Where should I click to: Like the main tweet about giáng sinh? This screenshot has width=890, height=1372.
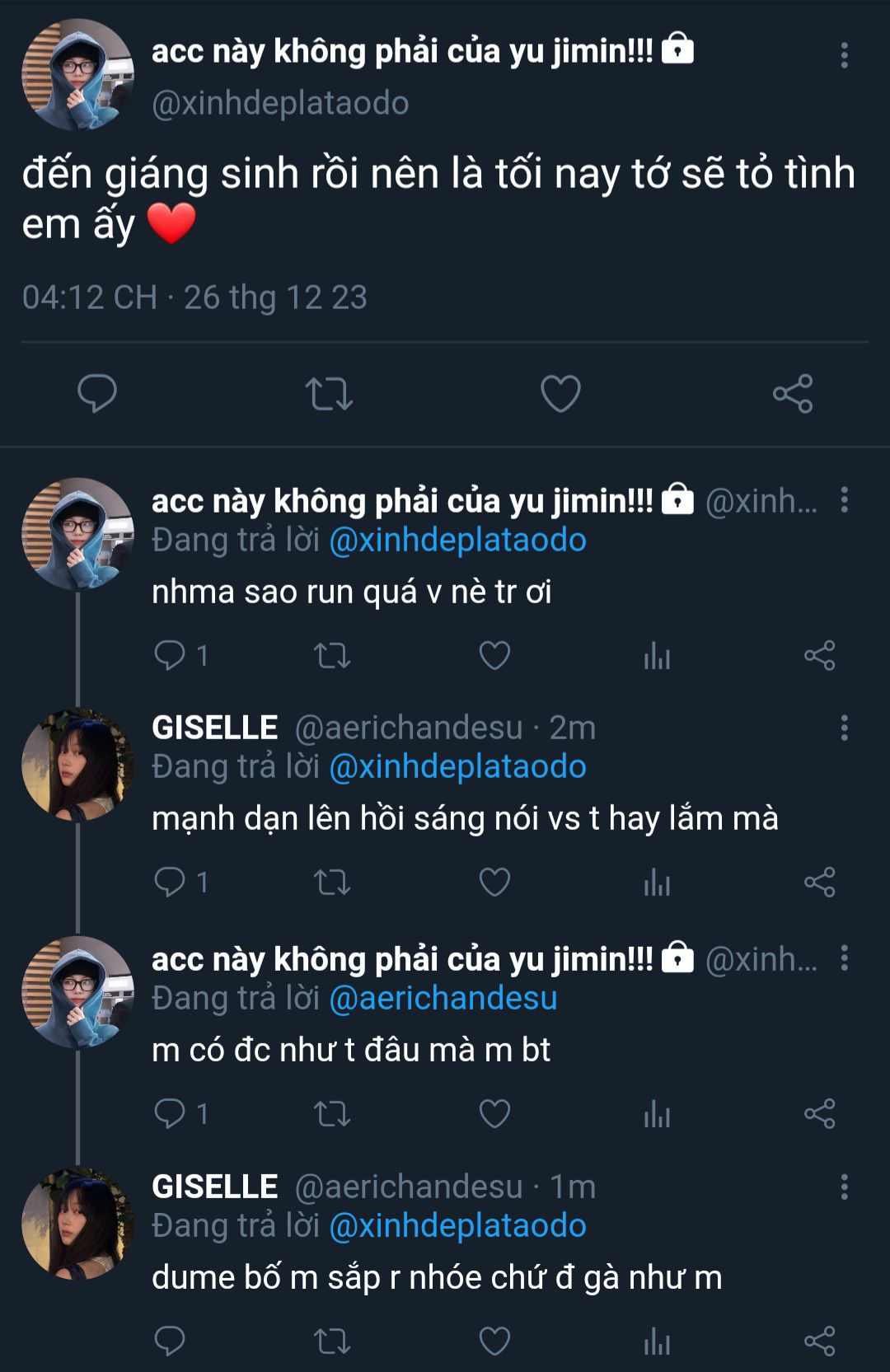tap(560, 394)
